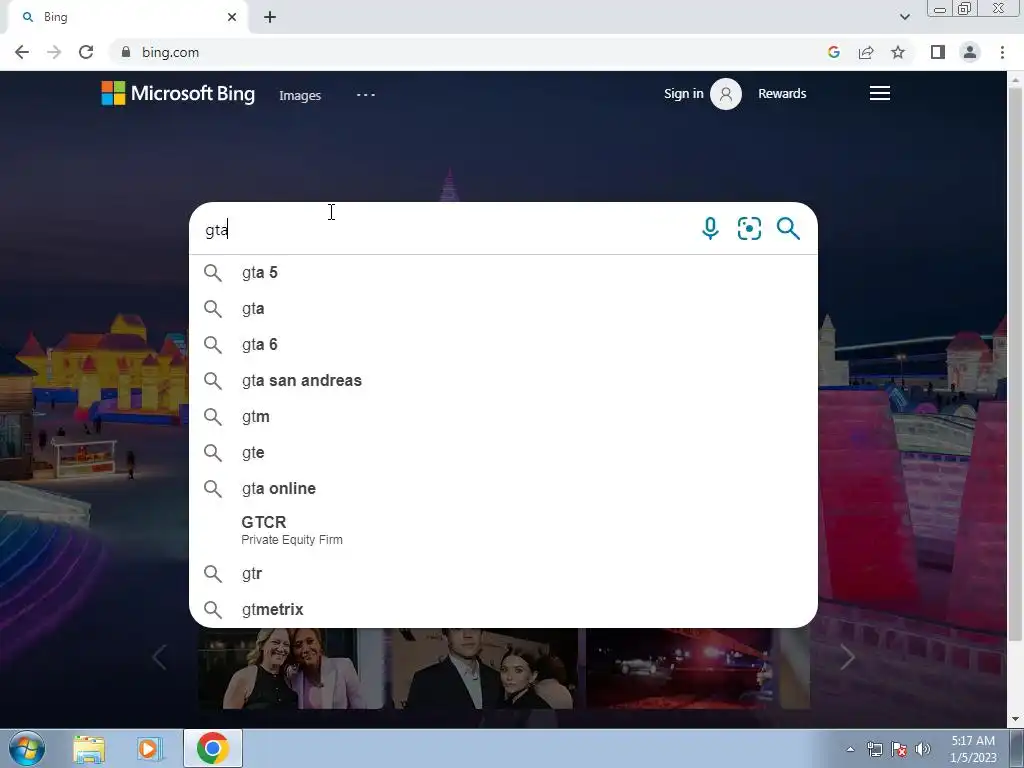Click Sign in

click(683, 93)
